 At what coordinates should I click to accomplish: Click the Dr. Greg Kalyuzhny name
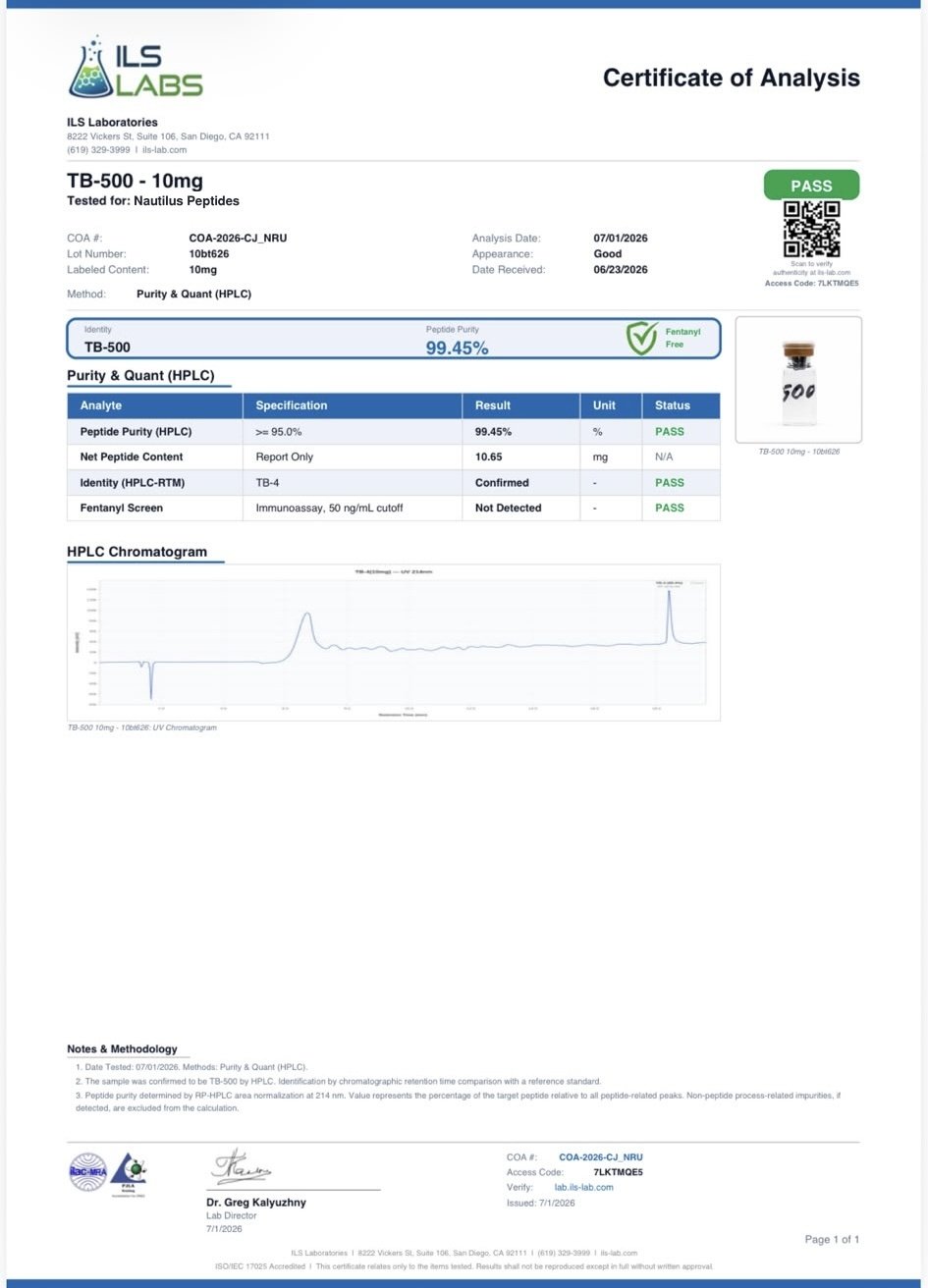(x=256, y=1203)
